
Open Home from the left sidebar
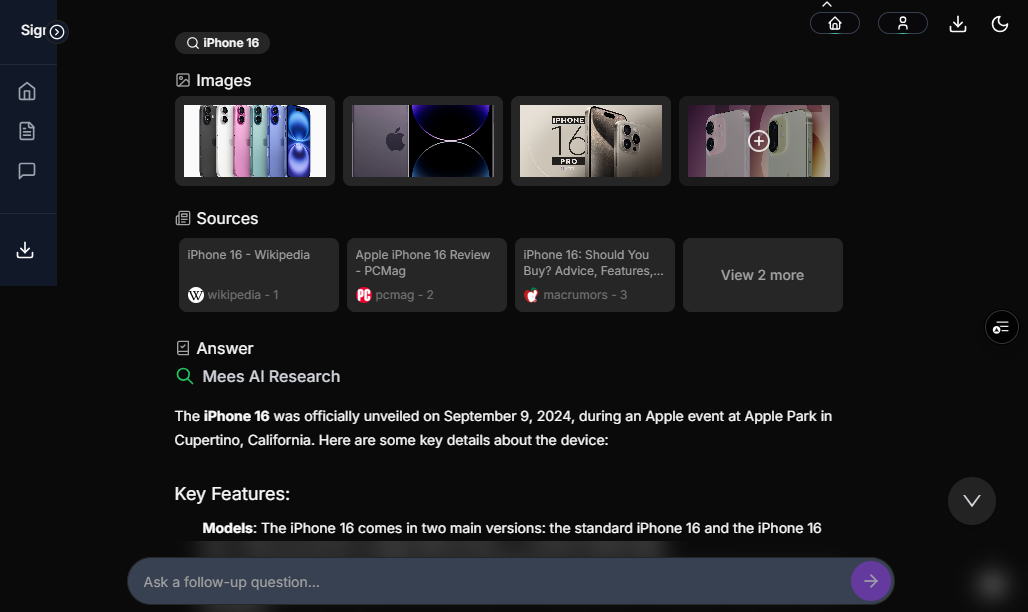click(27, 91)
